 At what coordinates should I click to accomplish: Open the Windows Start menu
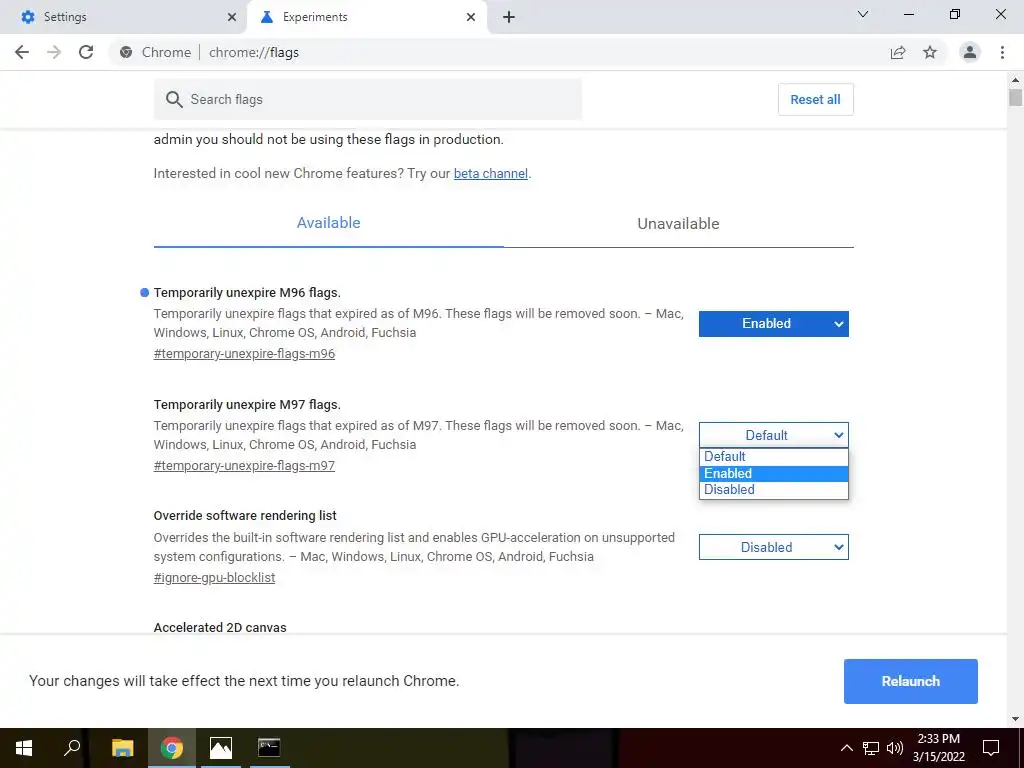click(x=24, y=748)
